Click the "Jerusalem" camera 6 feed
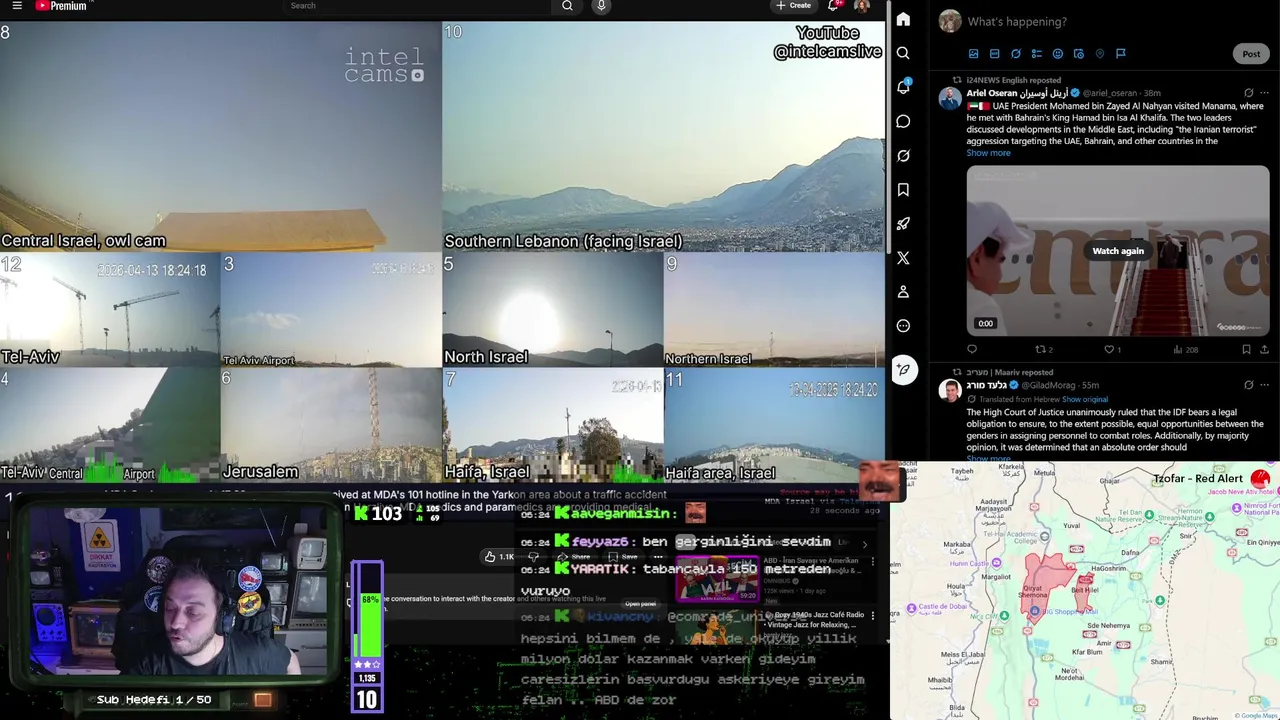This screenshot has height=720, width=1280. (x=330, y=425)
